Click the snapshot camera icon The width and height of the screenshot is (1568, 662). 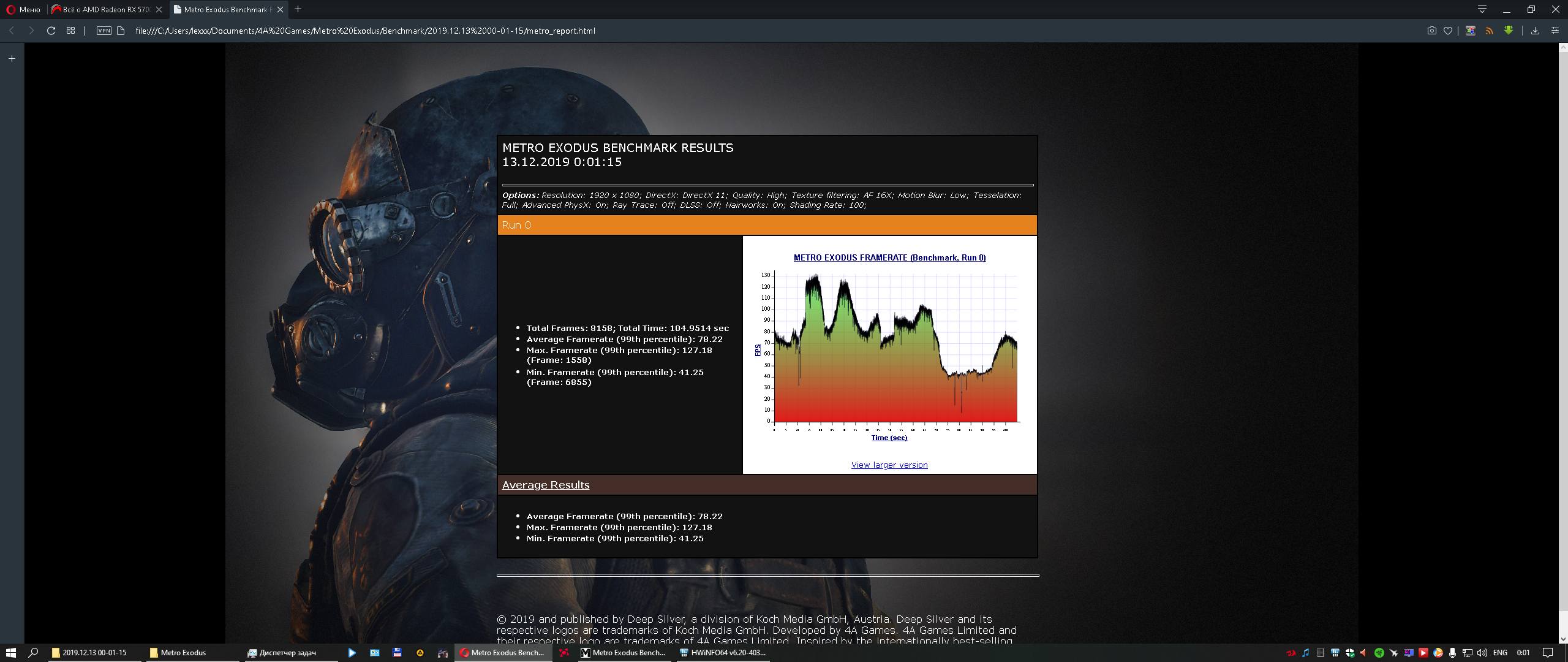pos(1431,31)
